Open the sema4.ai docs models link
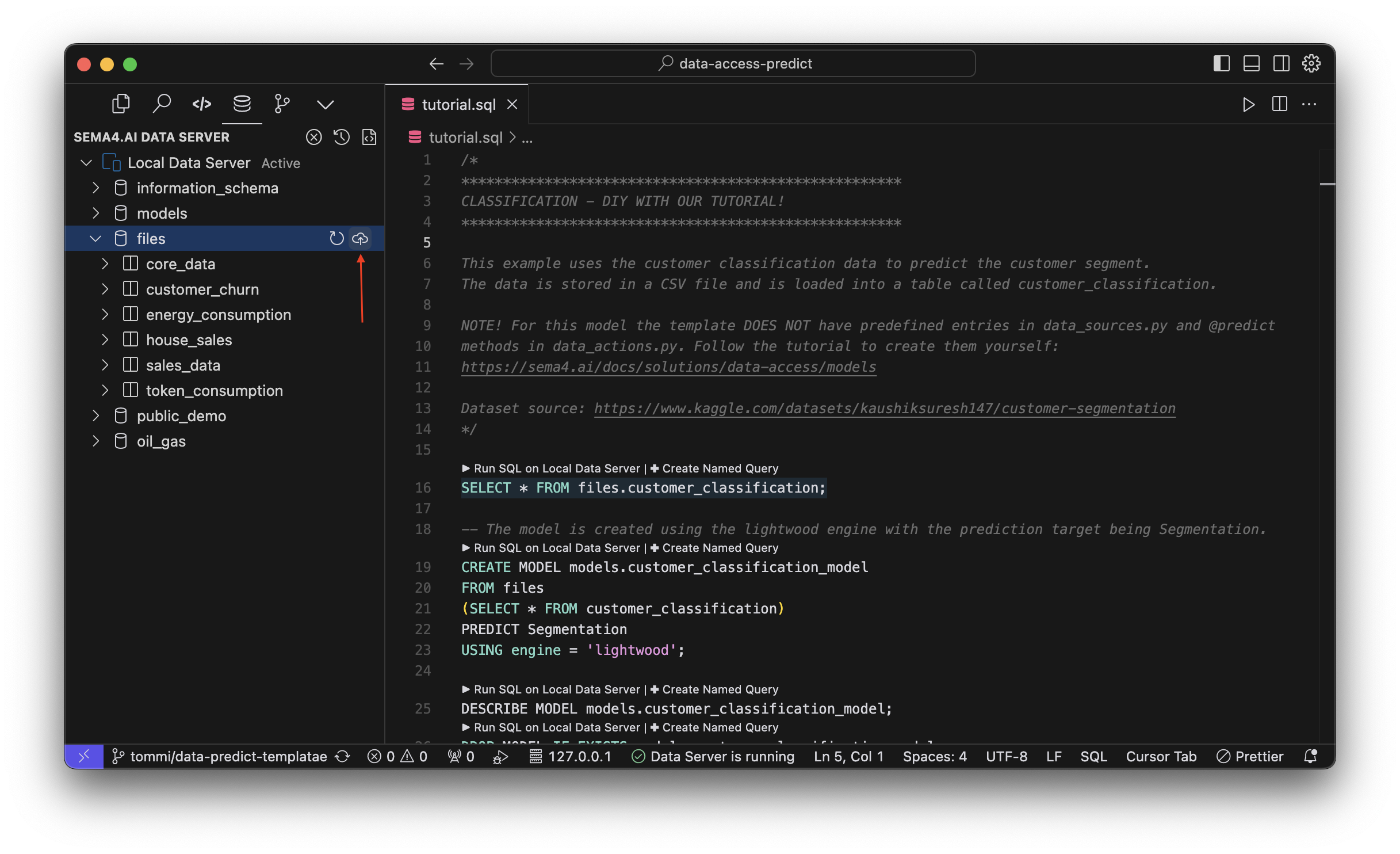This screenshot has height=854, width=1400. (668, 367)
